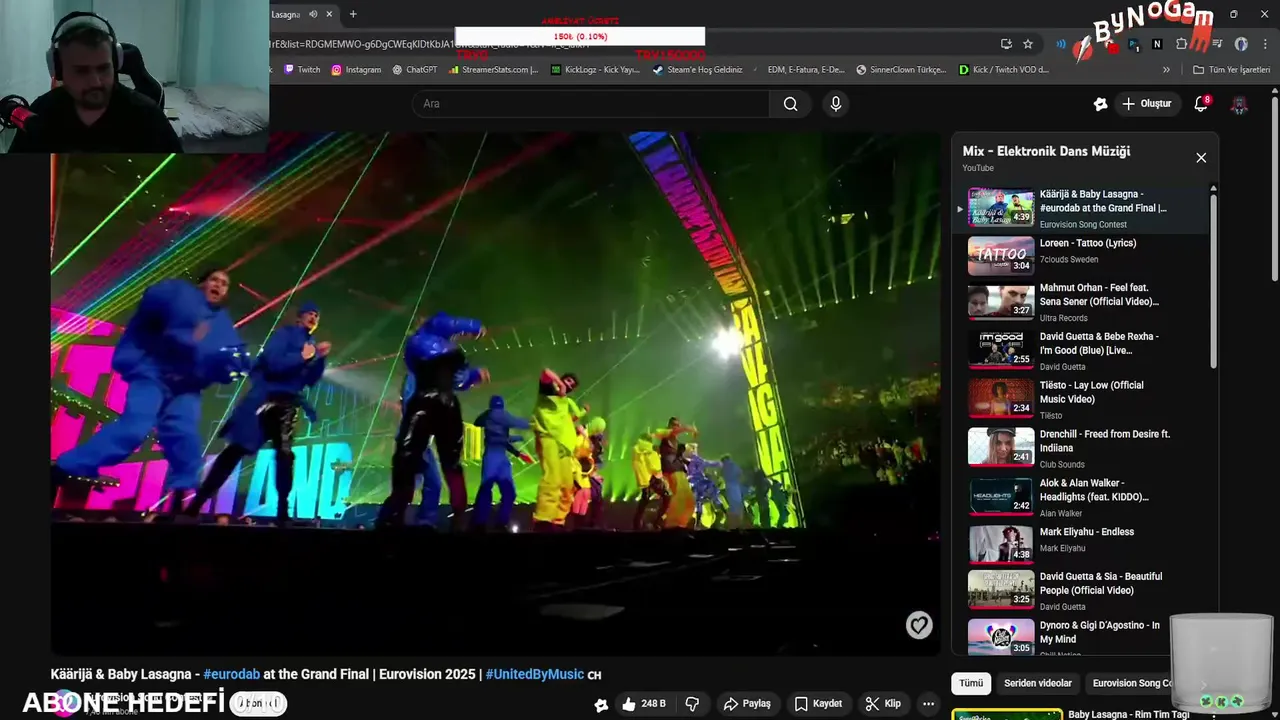
Task: Select the Tümü filter chip
Action: pos(971,684)
